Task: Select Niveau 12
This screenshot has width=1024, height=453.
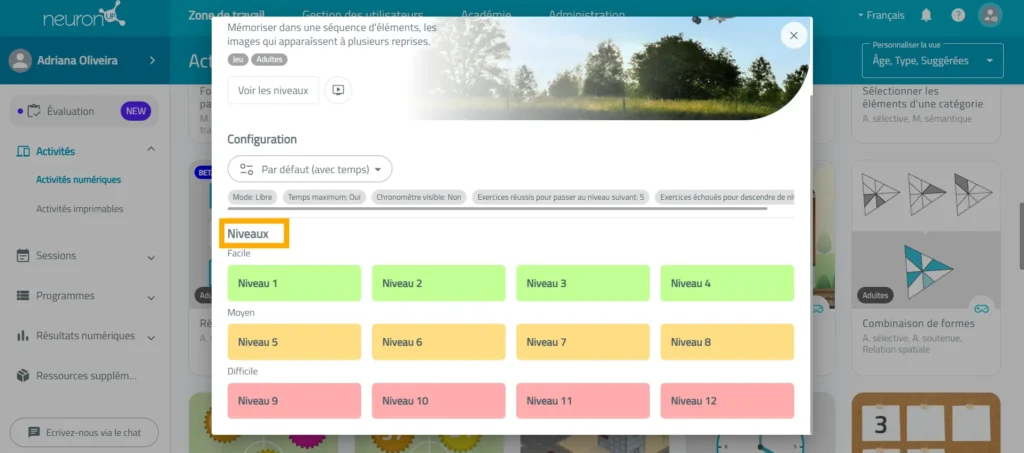Action: (727, 401)
